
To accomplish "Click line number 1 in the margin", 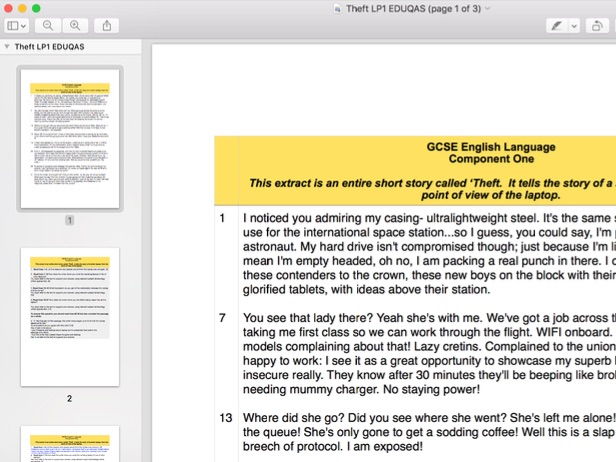I will (222, 218).
